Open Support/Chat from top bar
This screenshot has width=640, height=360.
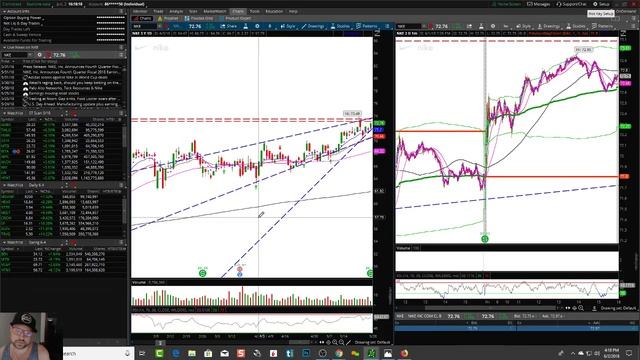[x=571, y=4]
